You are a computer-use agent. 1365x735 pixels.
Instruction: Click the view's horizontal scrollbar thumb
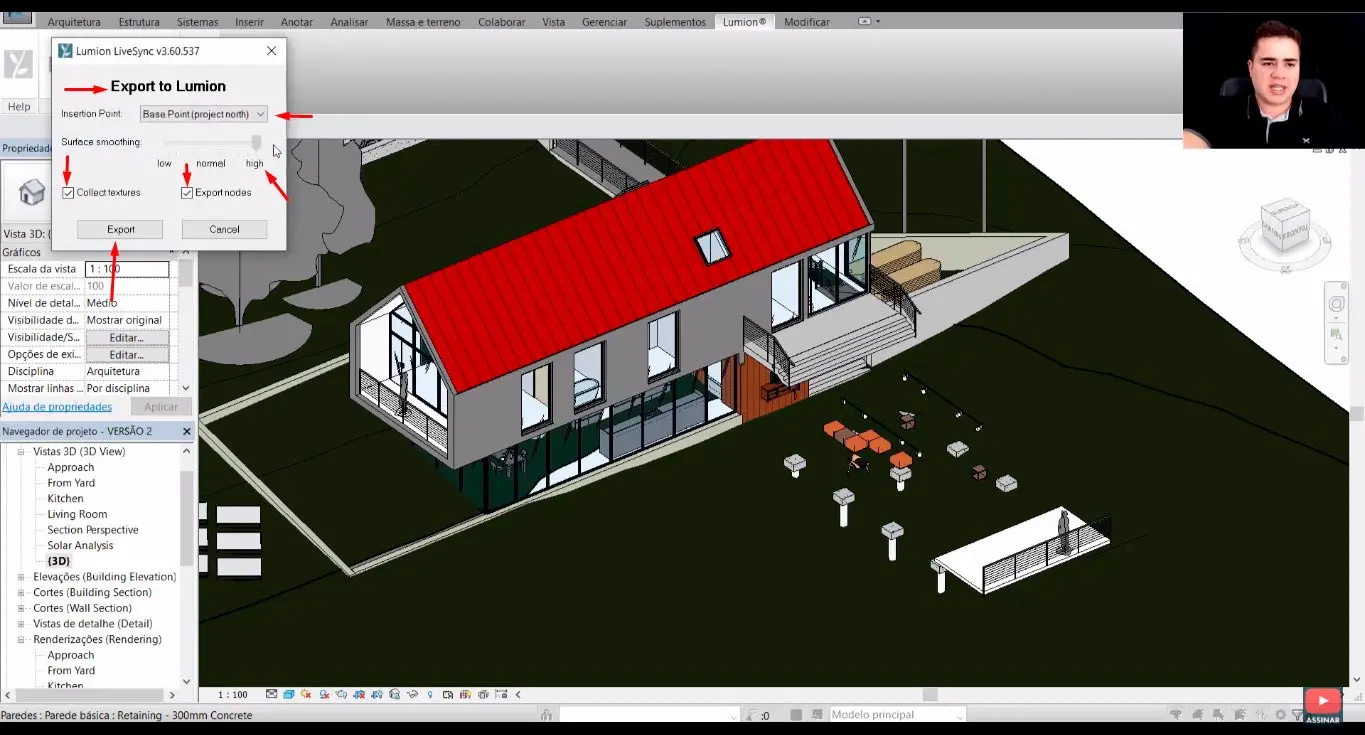(x=930, y=694)
